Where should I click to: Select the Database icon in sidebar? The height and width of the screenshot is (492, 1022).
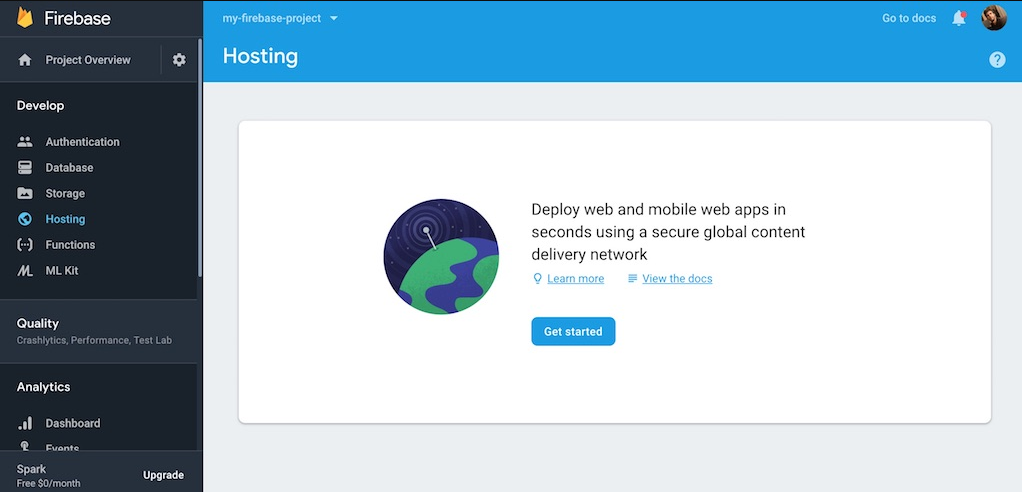coord(25,167)
